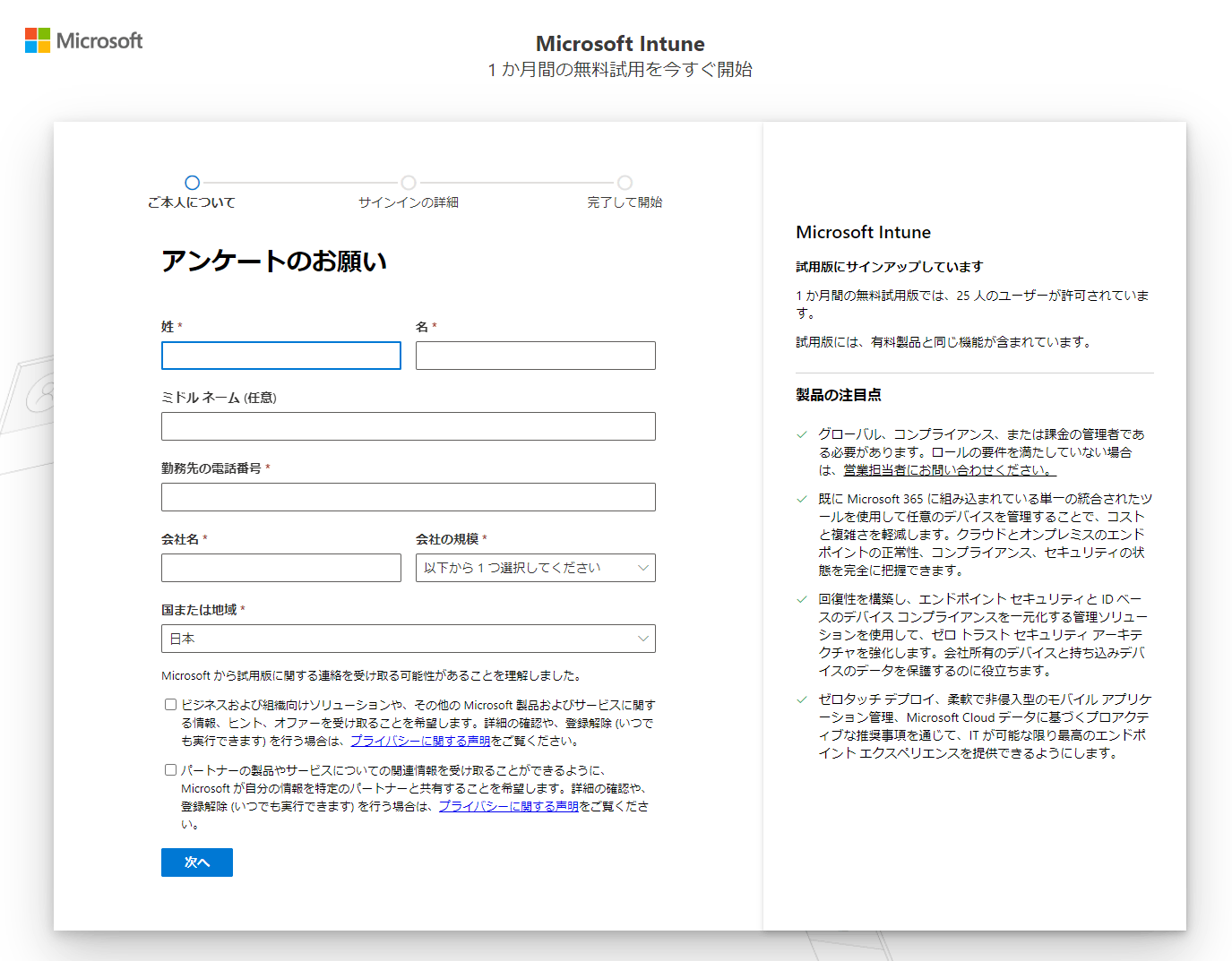The width and height of the screenshot is (1232, 961).
Task: Focus the 名 first name field
Action: click(536, 356)
